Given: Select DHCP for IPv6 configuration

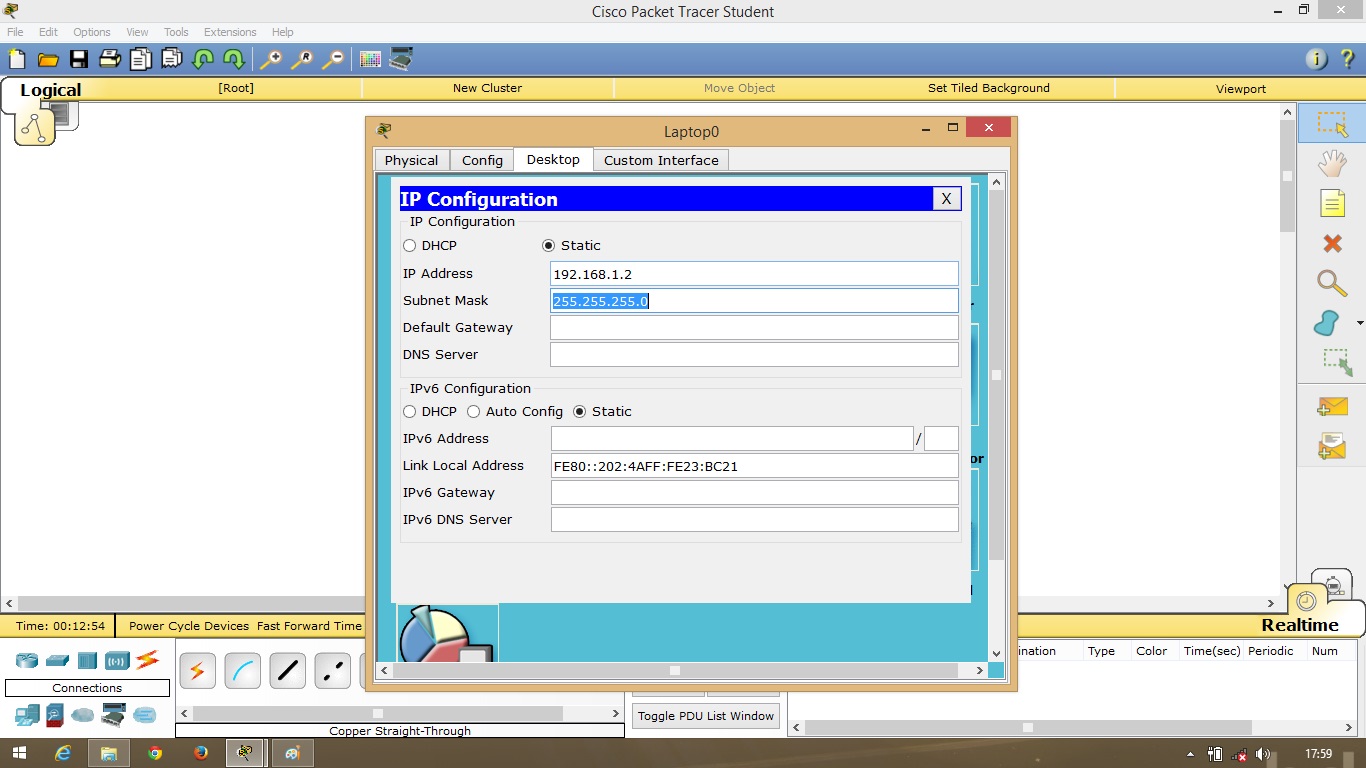Looking at the screenshot, I should 410,412.
